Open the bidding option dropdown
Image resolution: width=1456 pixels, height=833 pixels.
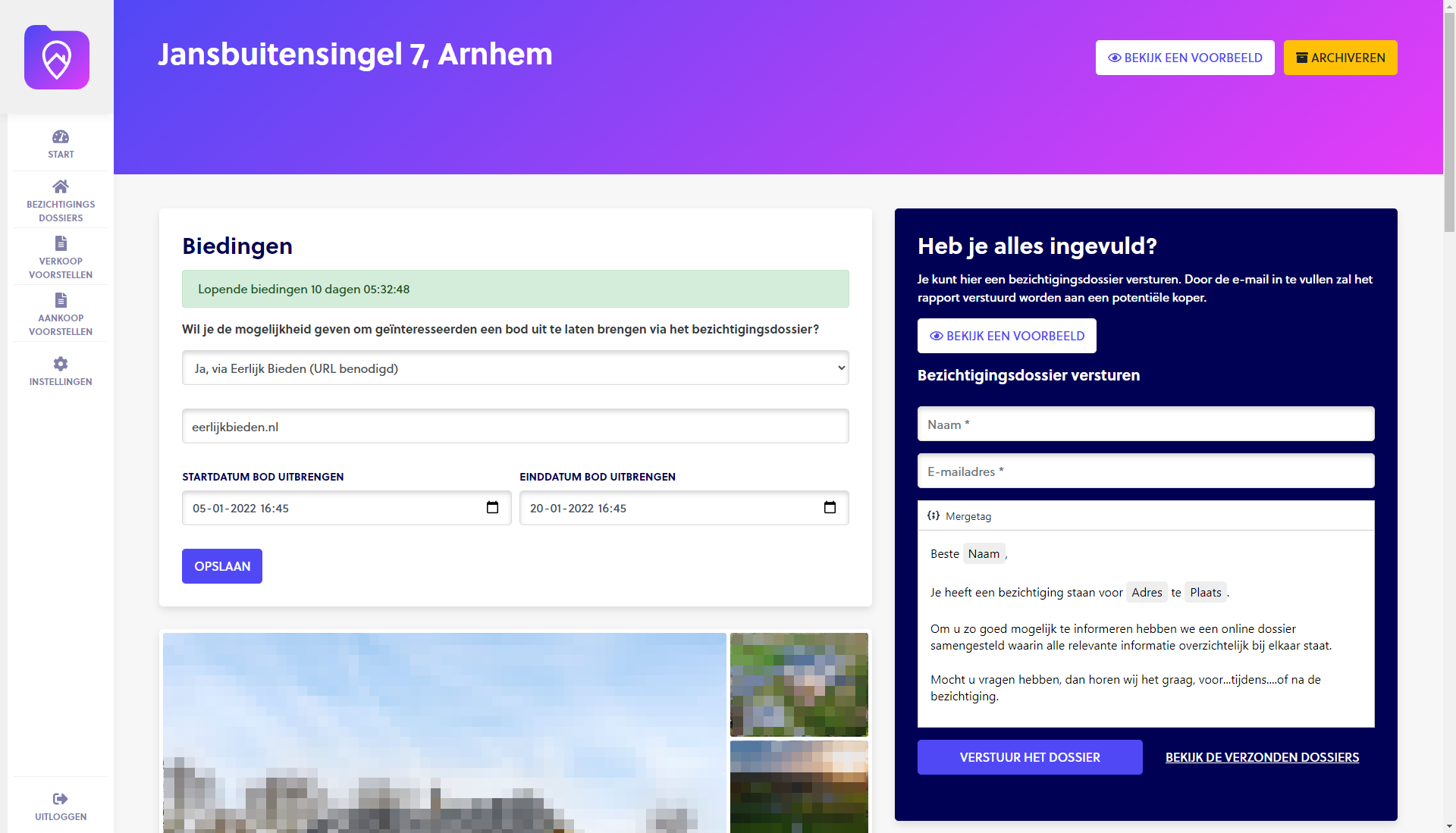515,368
